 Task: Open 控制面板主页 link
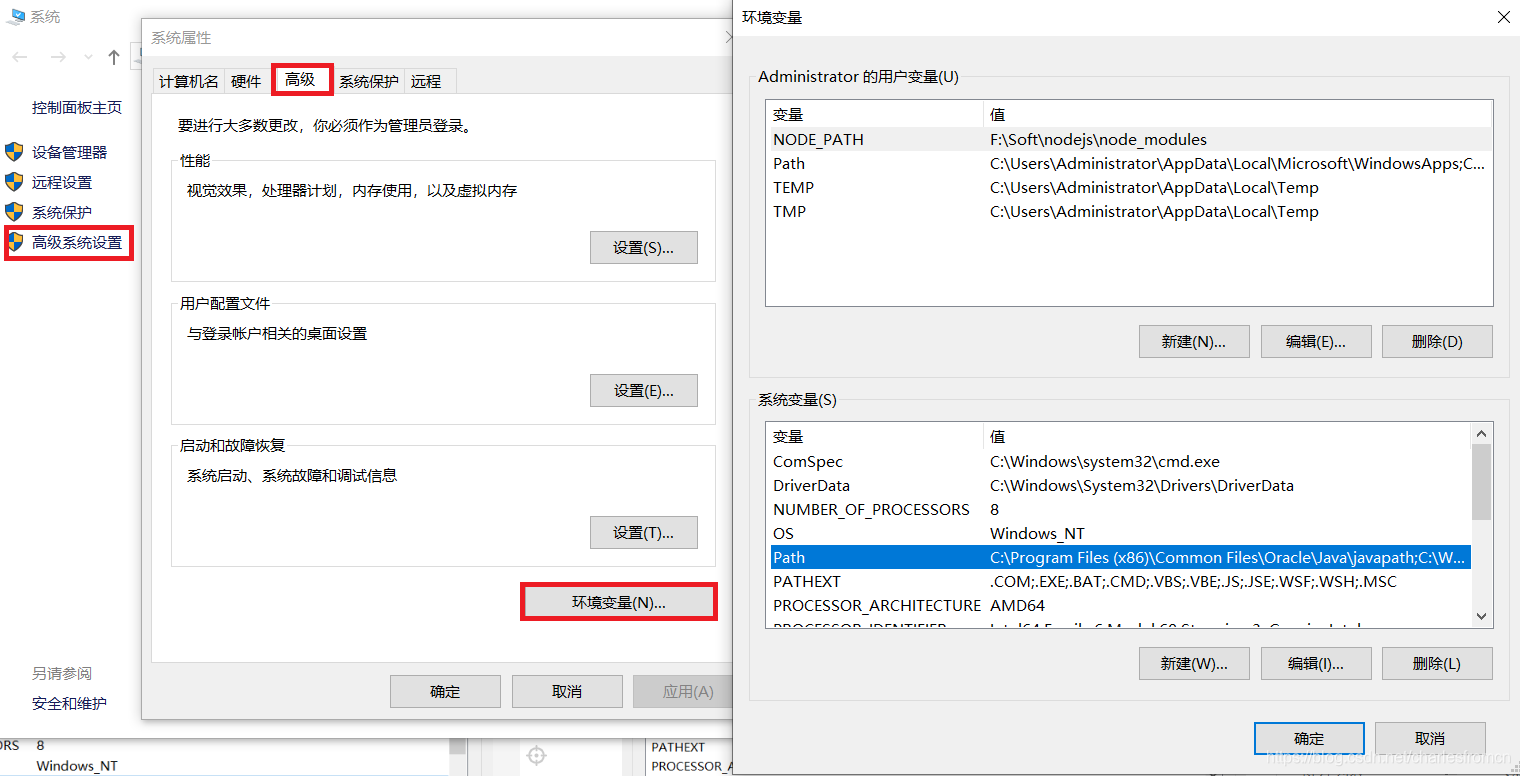[x=77, y=107]
